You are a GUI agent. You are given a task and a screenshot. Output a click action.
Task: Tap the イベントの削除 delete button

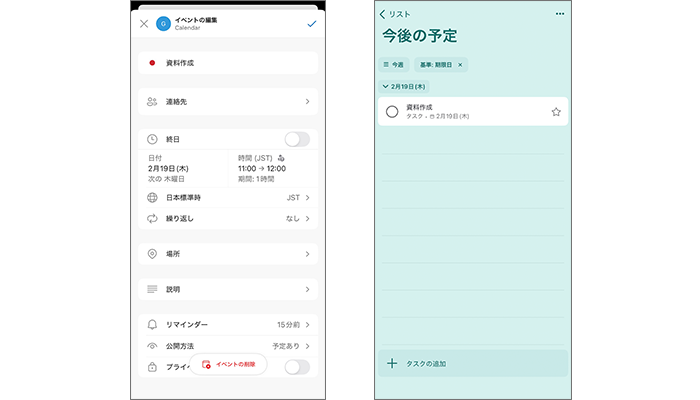pyautogui.click(x=228, y=364)
